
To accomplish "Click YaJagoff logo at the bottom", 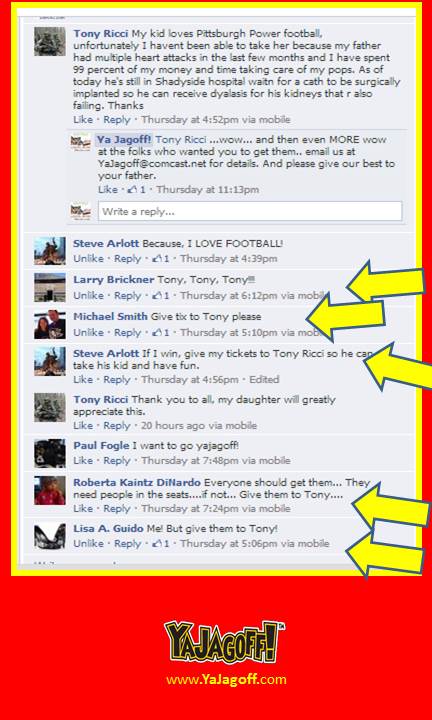I will click(x=224, y=642).
